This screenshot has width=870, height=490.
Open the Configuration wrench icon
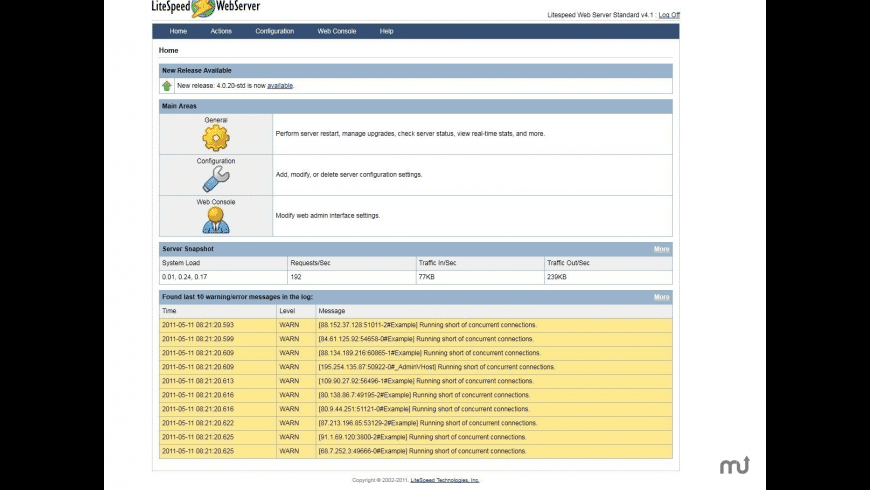pyautogui.click(x=216, y=179)
